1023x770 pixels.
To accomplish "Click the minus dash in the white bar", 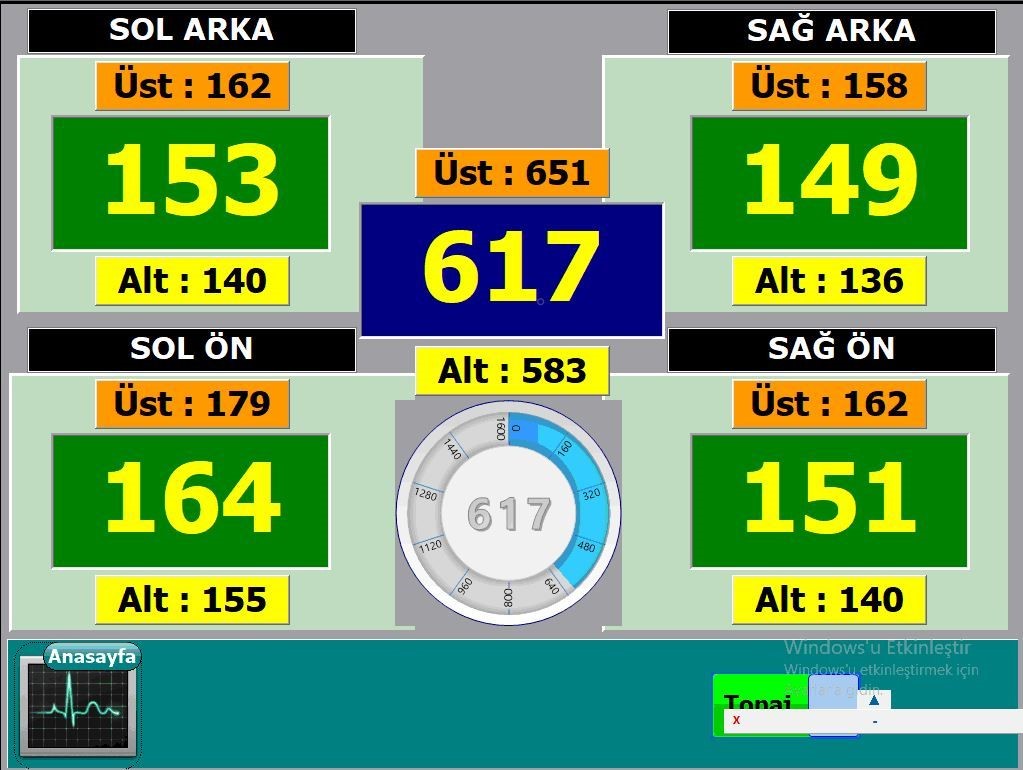I will point(875,721).
